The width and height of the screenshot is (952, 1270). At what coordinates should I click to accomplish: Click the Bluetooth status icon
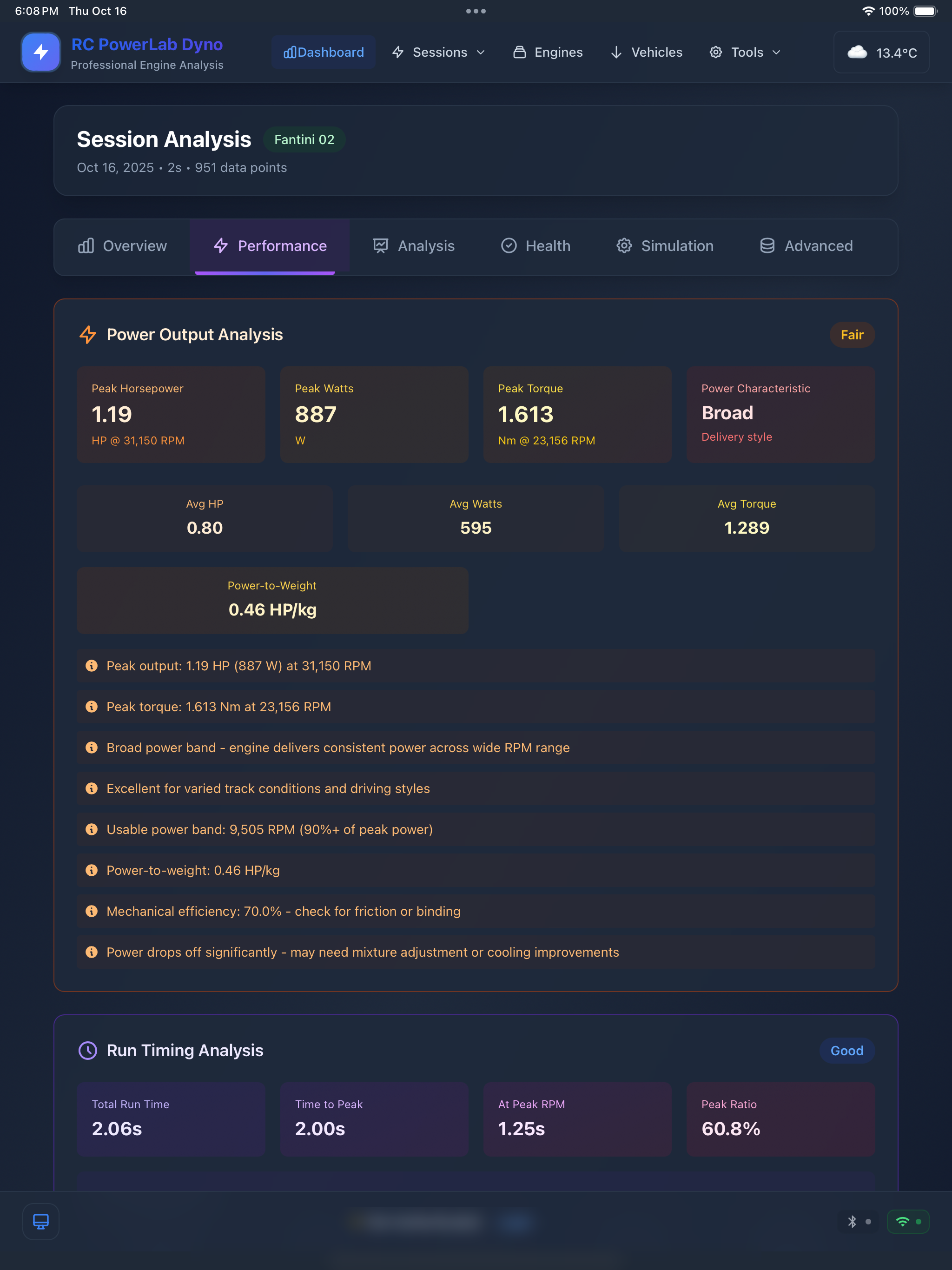click(x=853, y=1222)
